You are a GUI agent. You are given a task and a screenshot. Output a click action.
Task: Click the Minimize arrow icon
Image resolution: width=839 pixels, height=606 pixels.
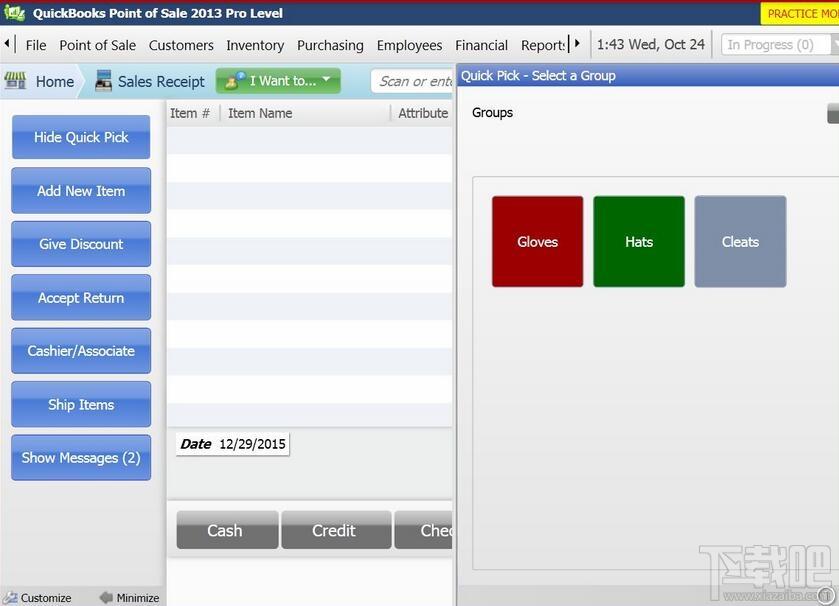pos(106,597)
